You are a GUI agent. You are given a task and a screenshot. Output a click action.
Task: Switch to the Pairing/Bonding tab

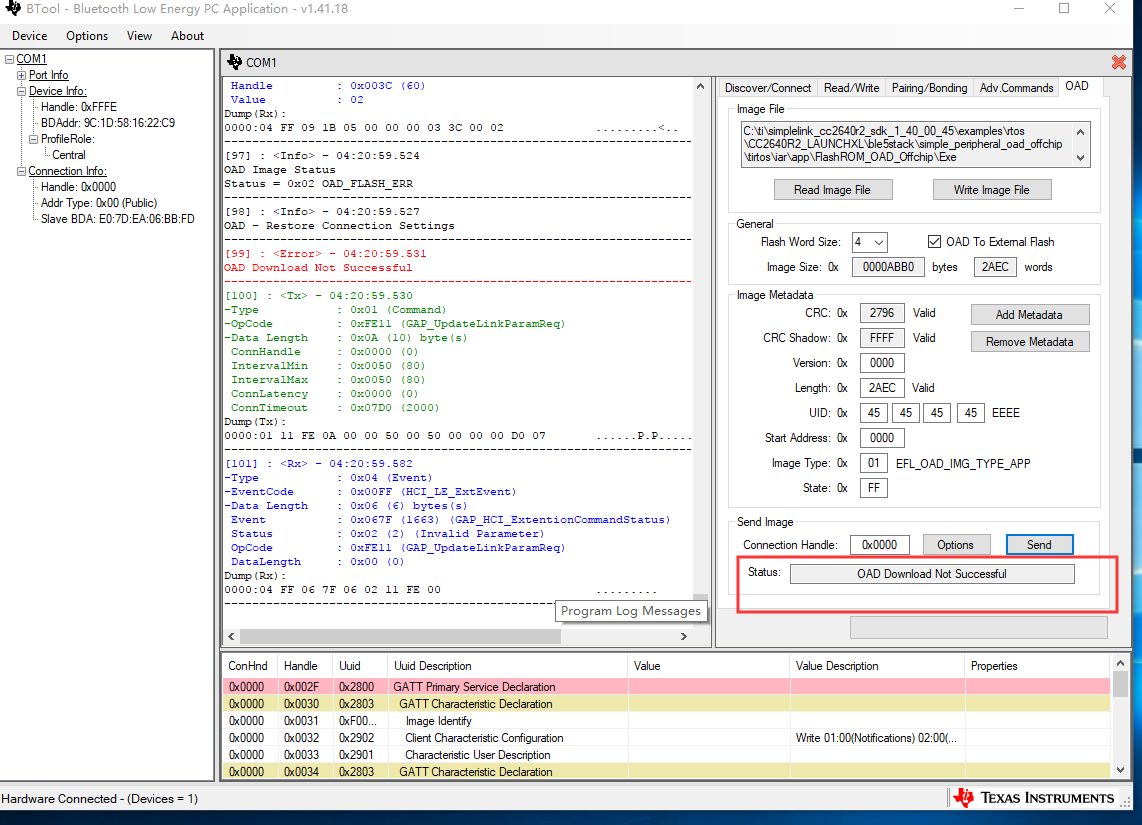pos(929,88)
